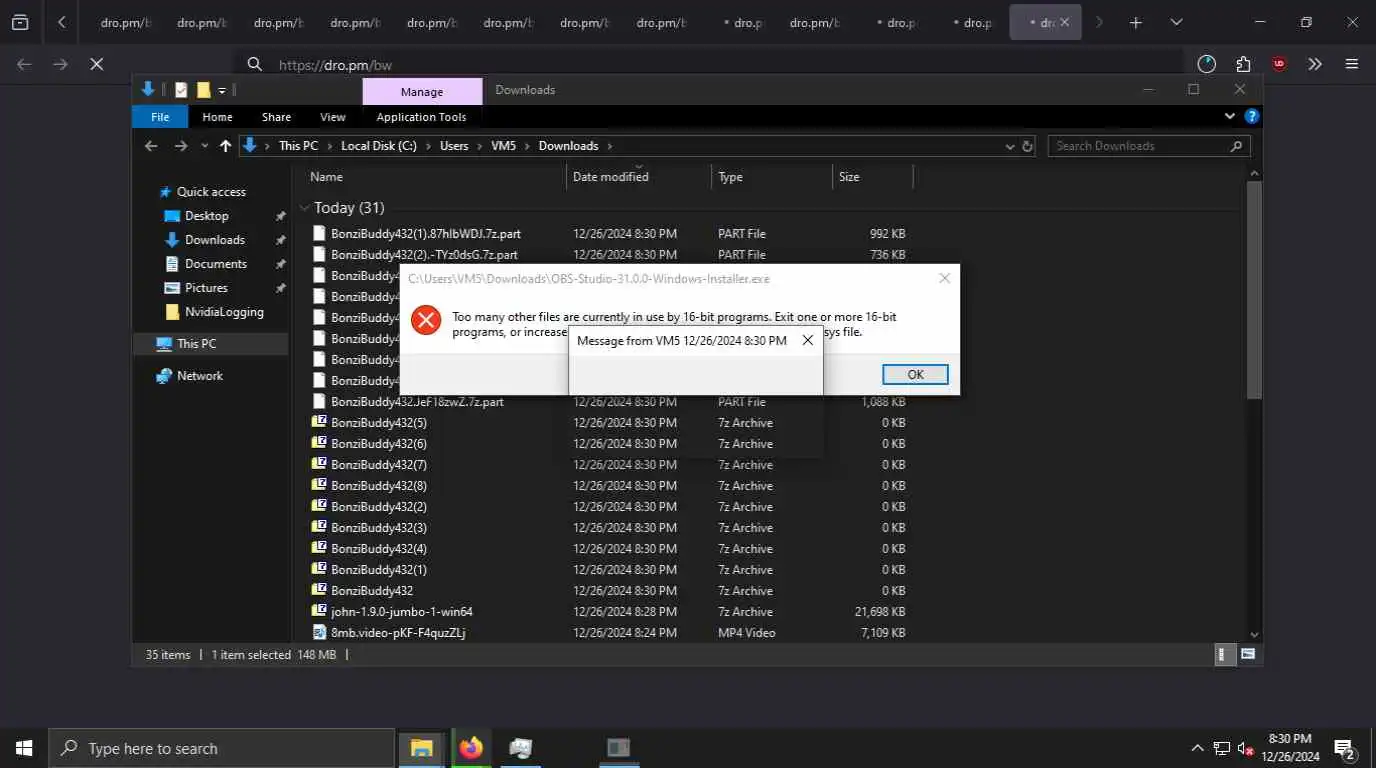Image resolution: width=1376 pixels, height=768 pixels.
Task: Sort files by the Name column header
Action: pyautogui.click(x=434, y=177)
